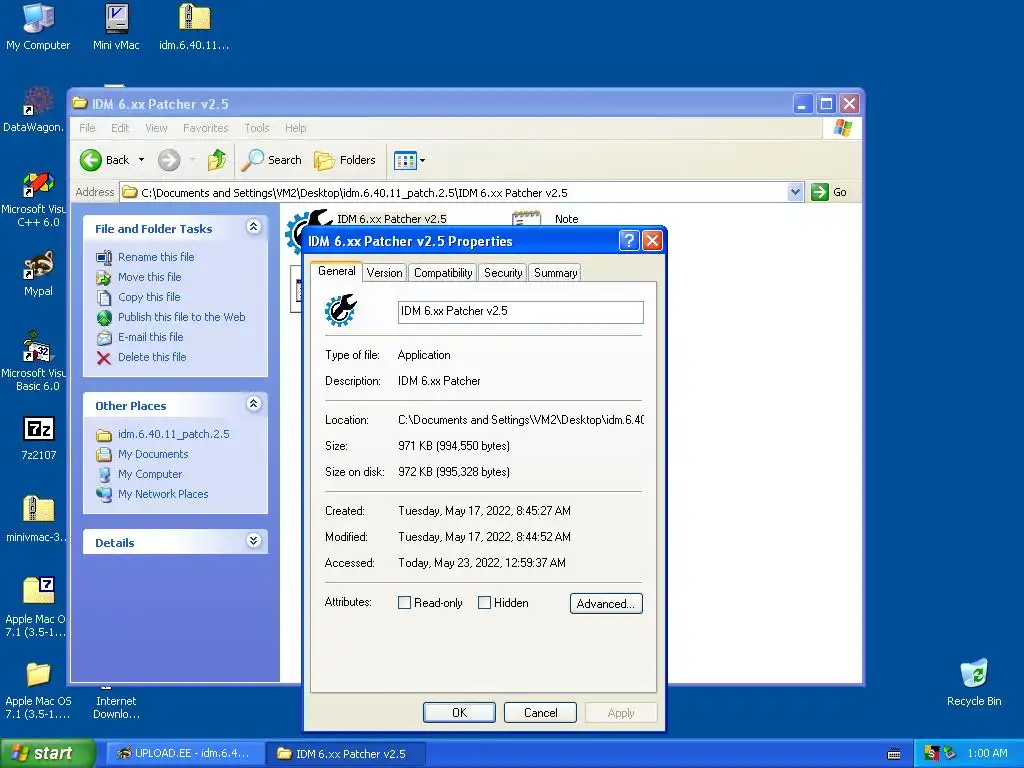
Task: Select the General tab
Action: tap(336, 271)
